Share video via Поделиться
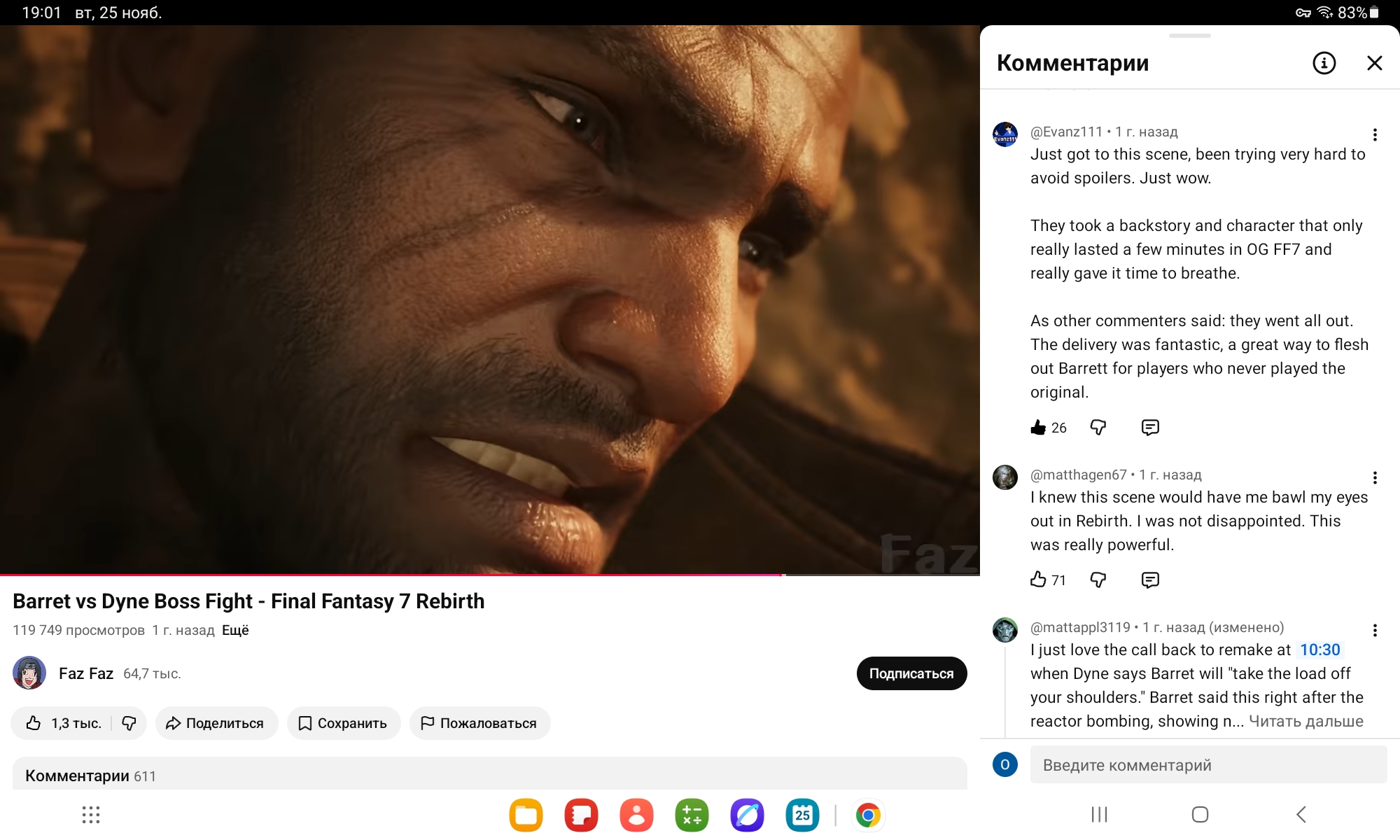 [216, 723]
